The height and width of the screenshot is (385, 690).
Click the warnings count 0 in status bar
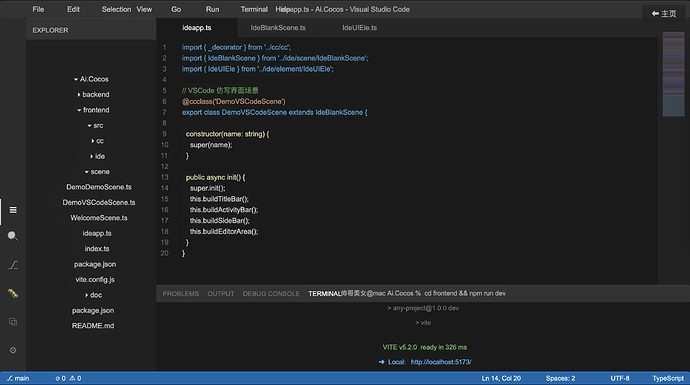click(75, 378)
